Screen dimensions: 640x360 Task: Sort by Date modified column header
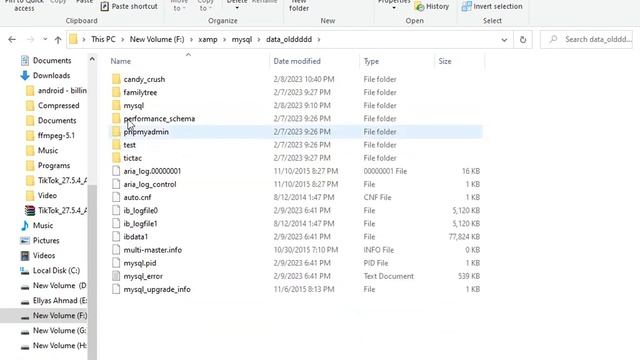(297, 61)
